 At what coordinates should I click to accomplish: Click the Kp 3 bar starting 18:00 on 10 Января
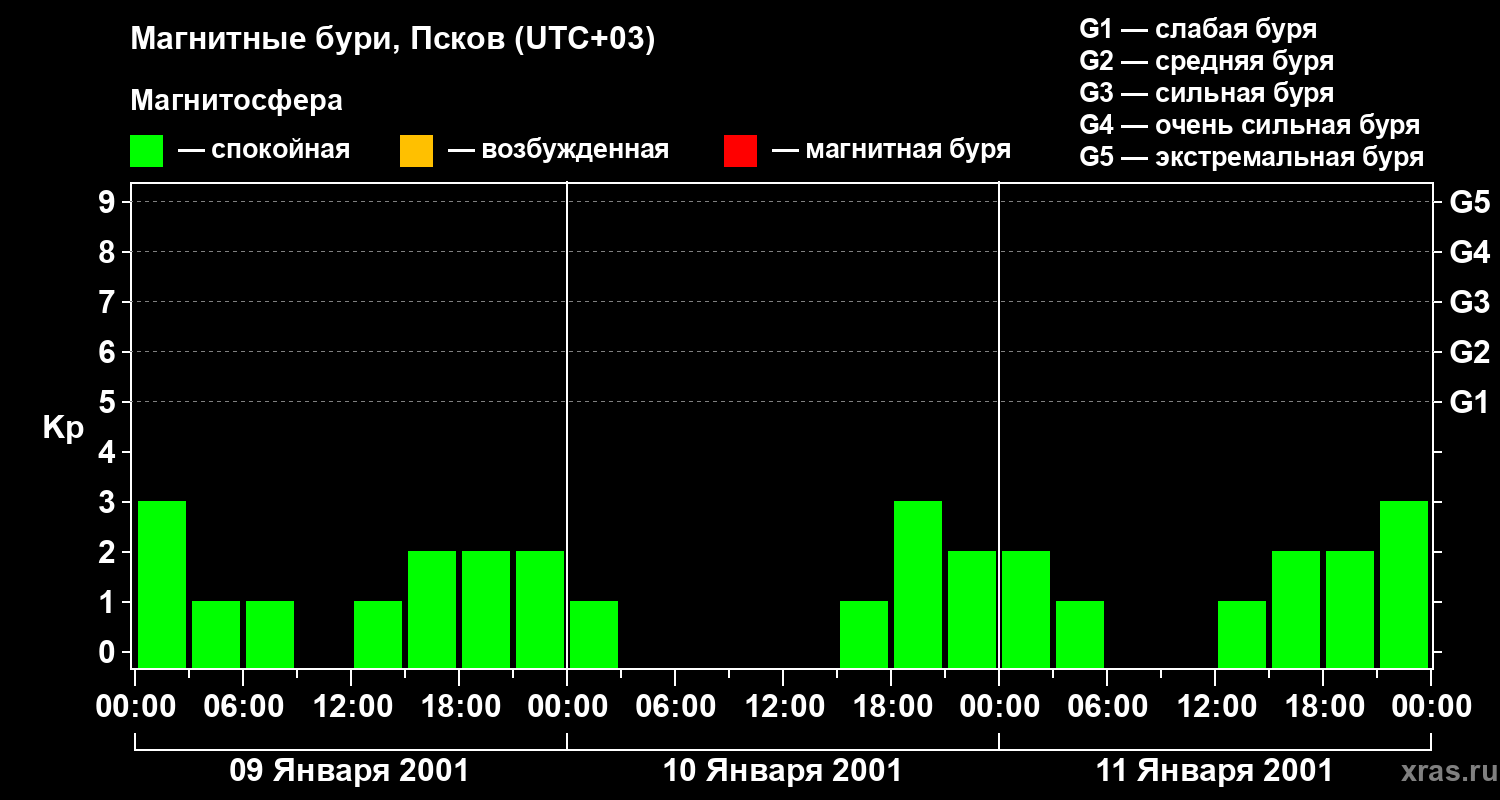(918, 584)
